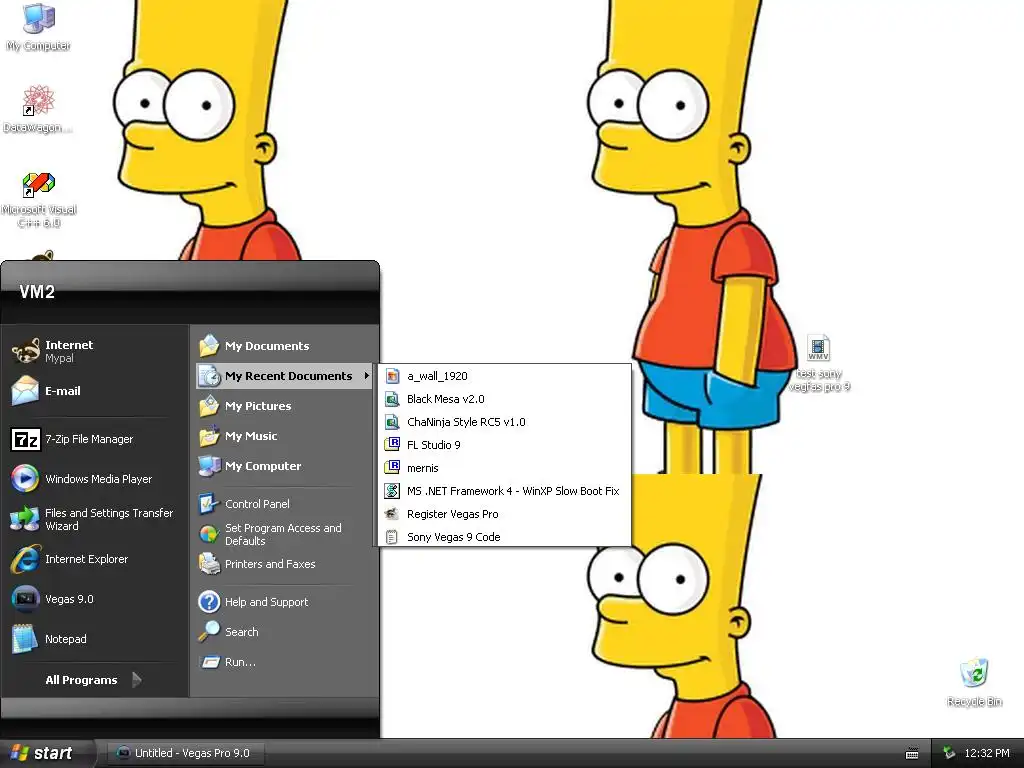
Task: Open My Computer in Start menu
Action: [x=284, y=466]
